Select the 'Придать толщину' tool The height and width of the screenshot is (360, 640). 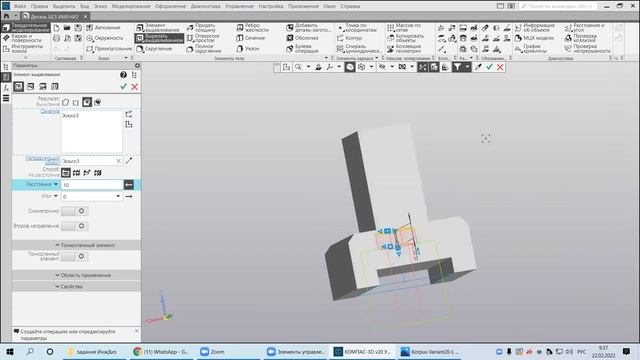[201, 28]
